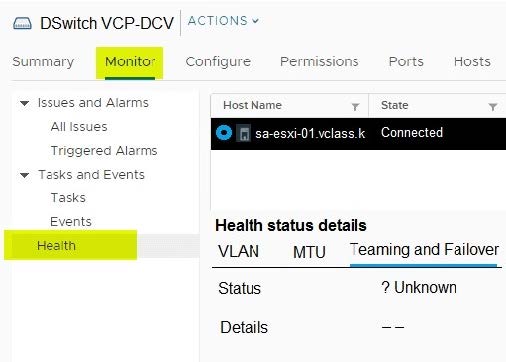Select All Issues in the sidebar

(79, 127)
